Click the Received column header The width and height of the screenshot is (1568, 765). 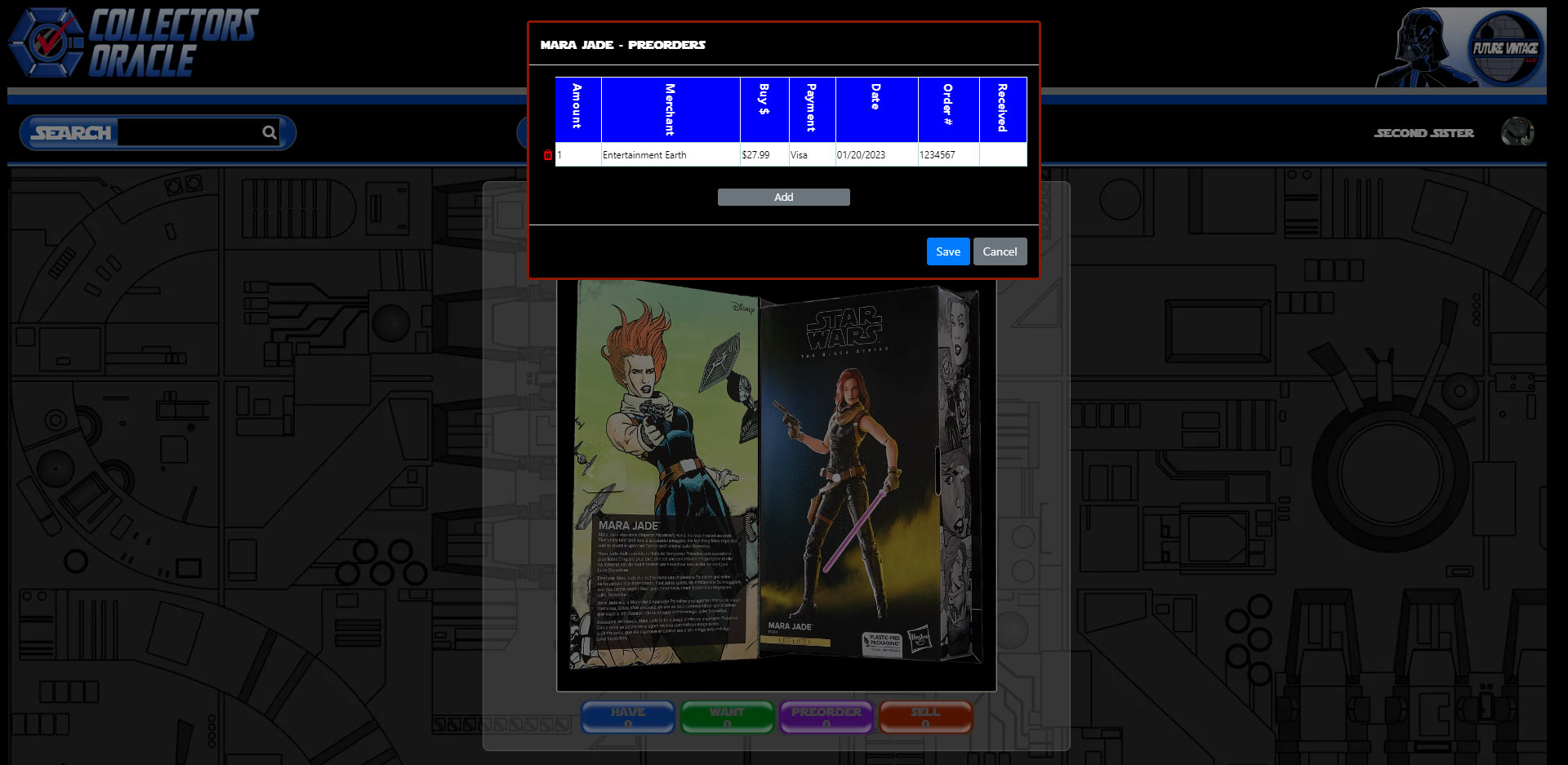(x=1003, y=109)
